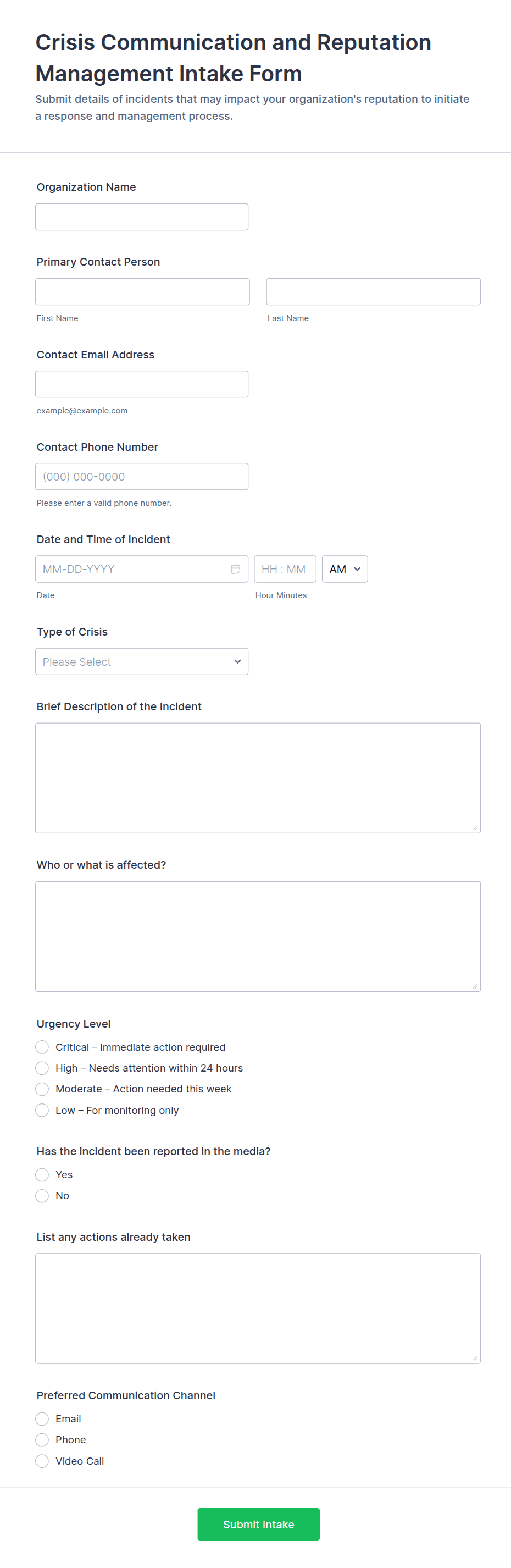The image size is (511, 1568).
Task: Choose High urgency within 24 hours
Action: click(x=42, y=1068)
